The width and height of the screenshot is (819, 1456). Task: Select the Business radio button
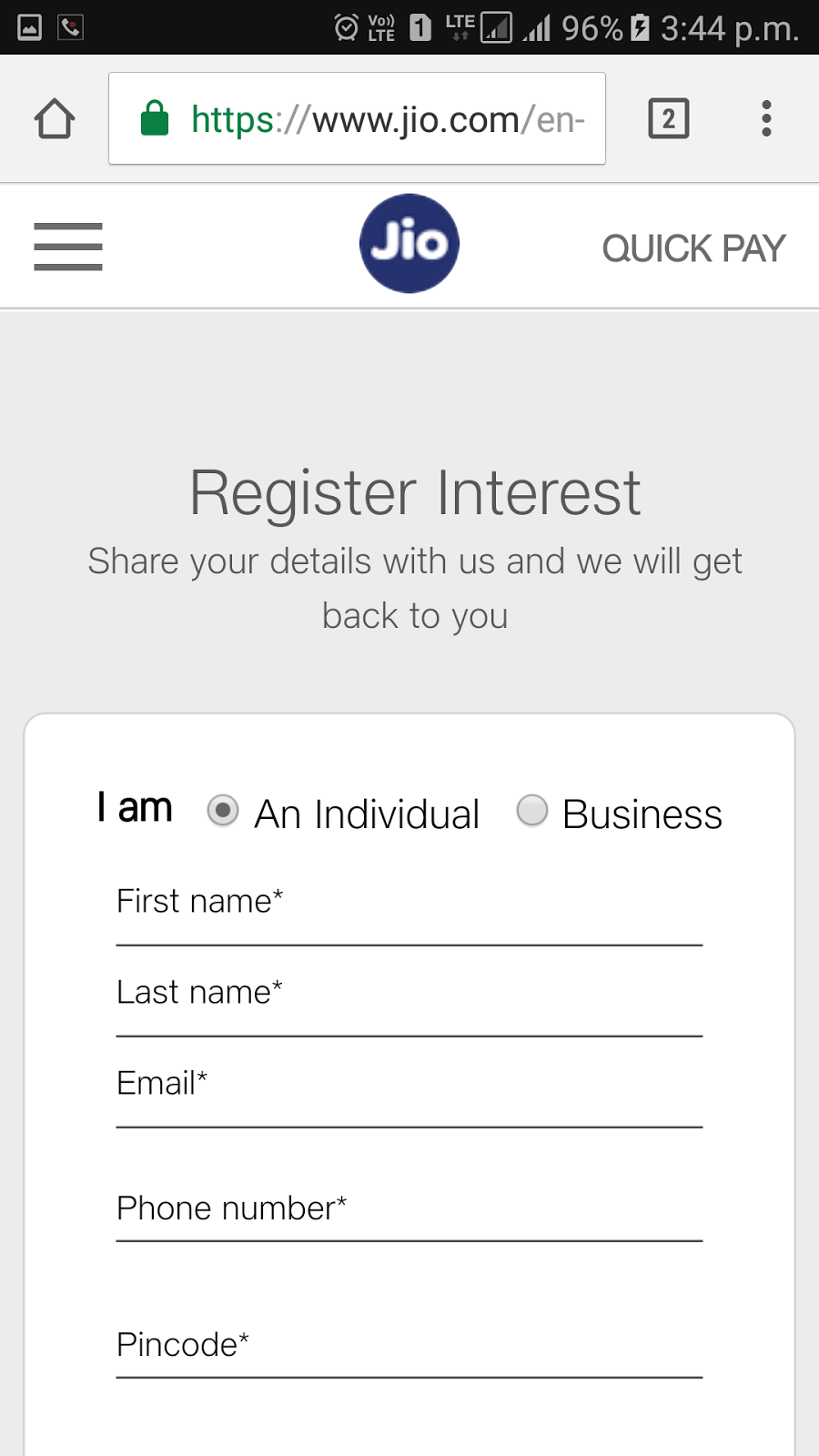pyautogui.click(x=532, y=810)
